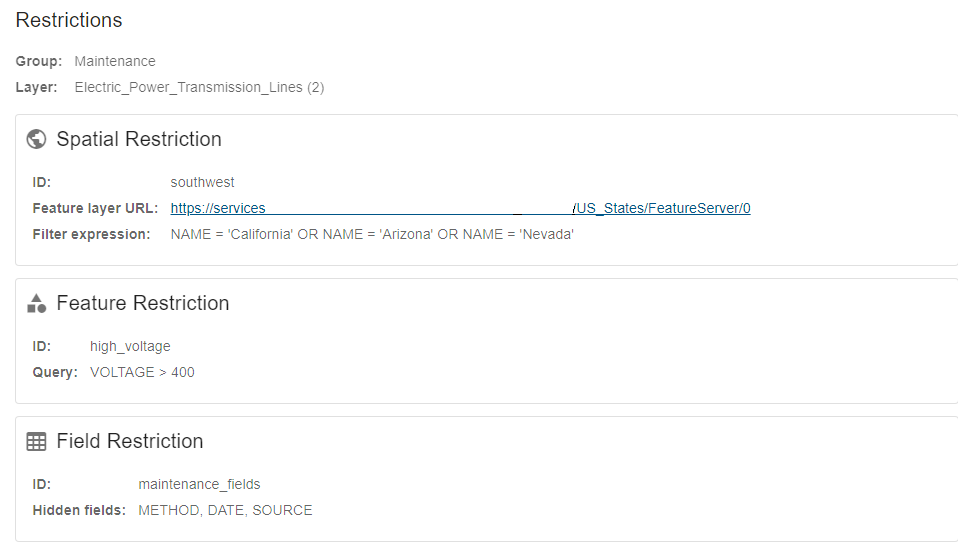958x558 pixels.
Task: Click the VOLTAGE > 400 query text
Action: [x=142, y=372]
